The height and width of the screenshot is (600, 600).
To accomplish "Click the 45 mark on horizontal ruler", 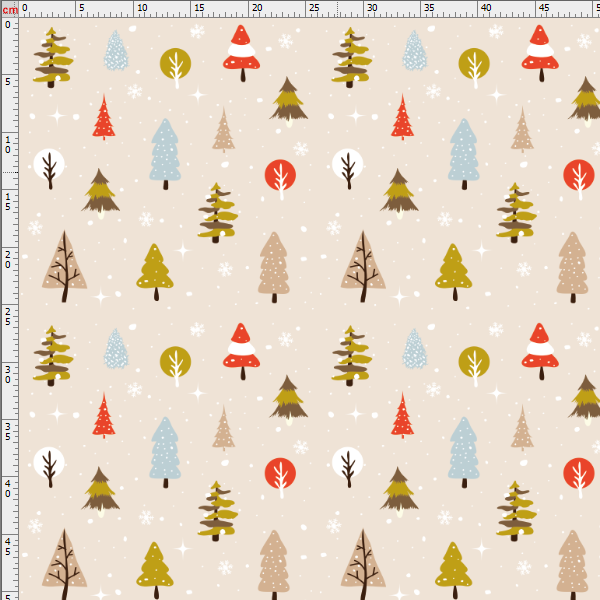I will (544, 8).
